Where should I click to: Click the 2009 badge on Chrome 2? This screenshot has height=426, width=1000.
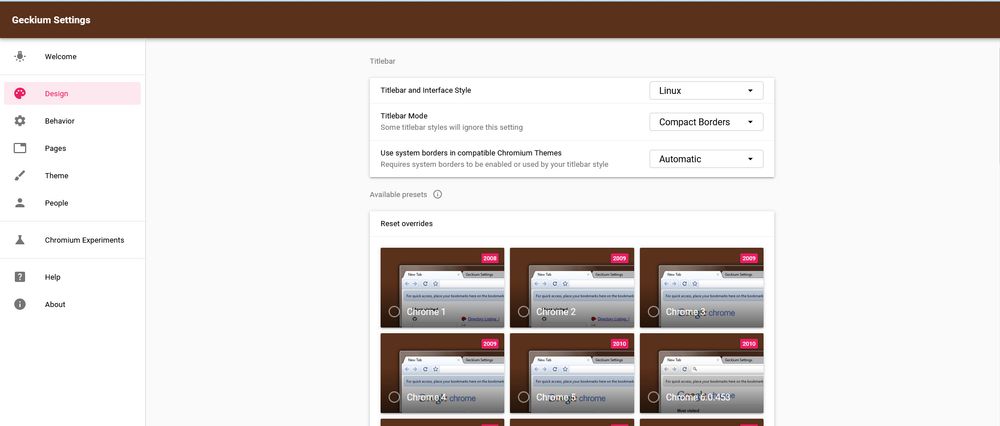619,258
